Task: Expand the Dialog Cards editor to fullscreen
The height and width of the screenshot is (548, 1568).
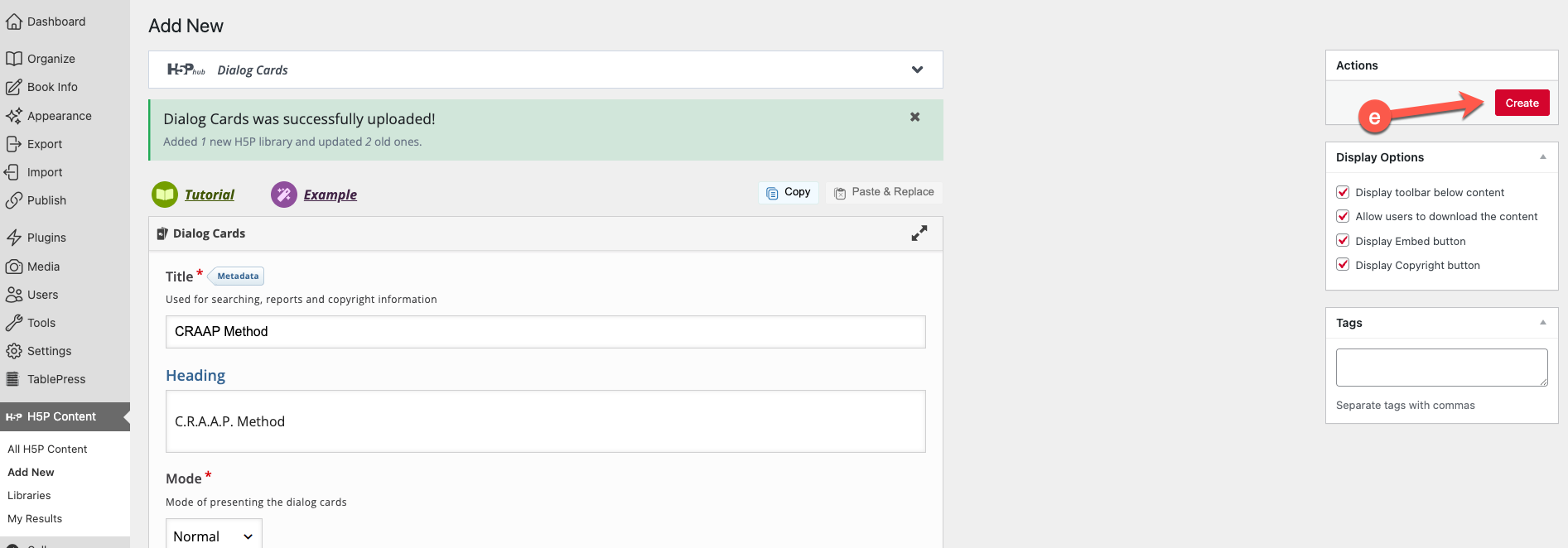Action: tap(919, 233)
